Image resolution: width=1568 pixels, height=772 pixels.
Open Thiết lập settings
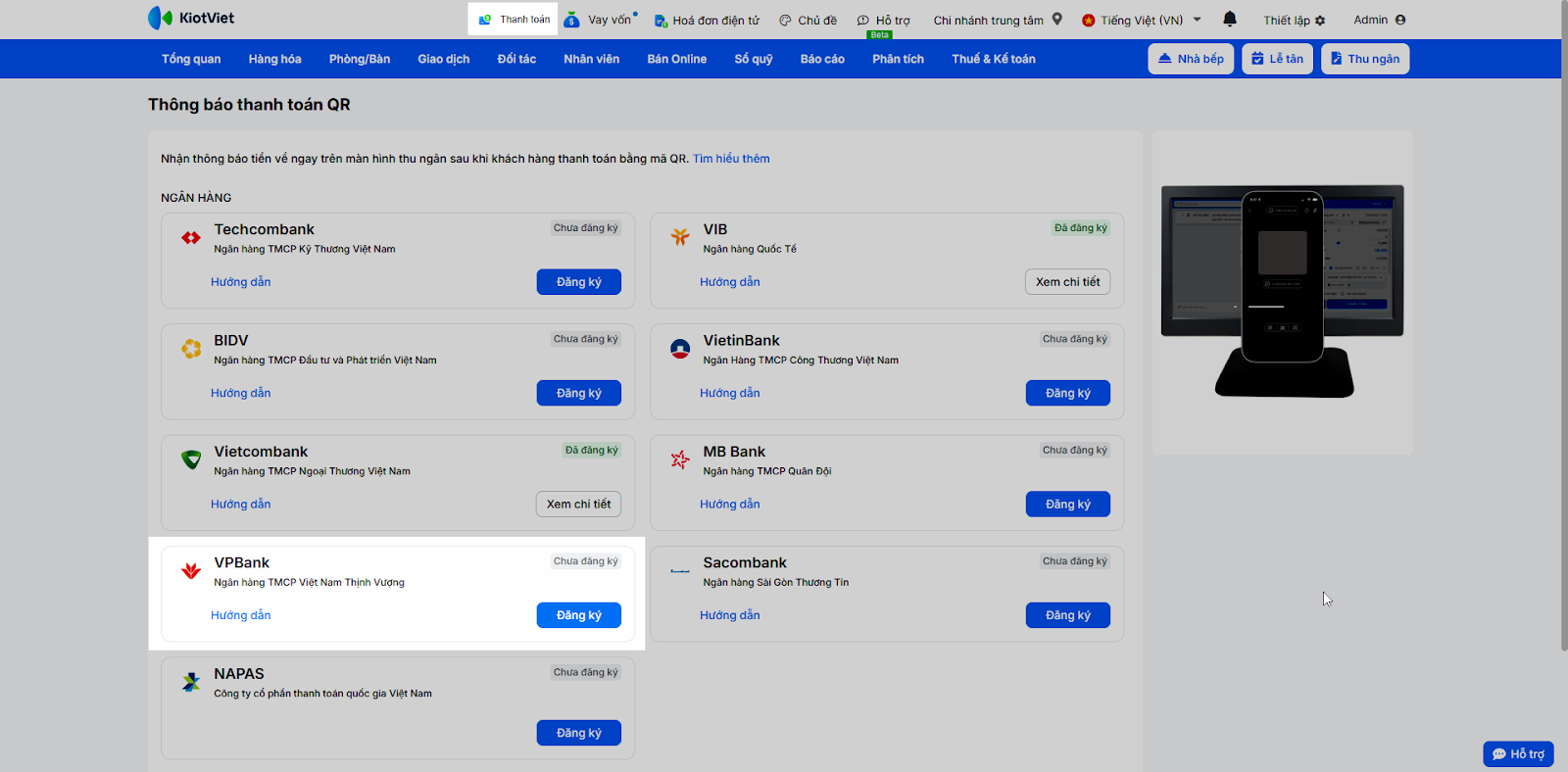coord(1294,20)
